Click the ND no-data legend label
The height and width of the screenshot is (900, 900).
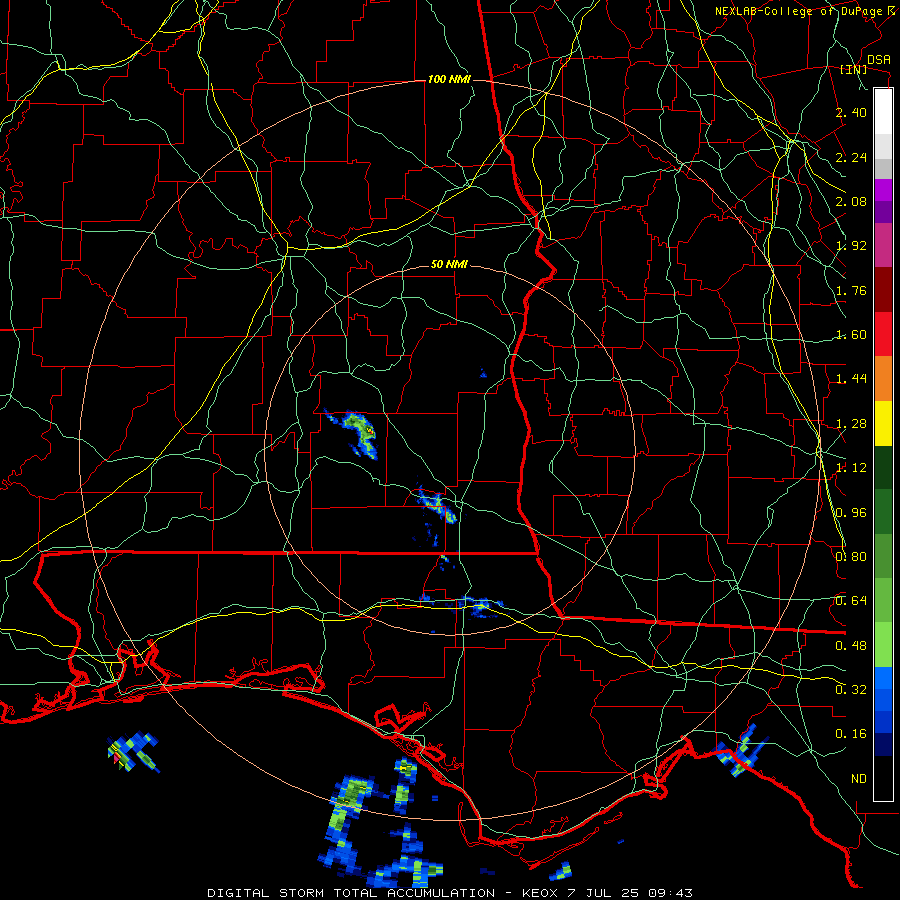point(859,779)
